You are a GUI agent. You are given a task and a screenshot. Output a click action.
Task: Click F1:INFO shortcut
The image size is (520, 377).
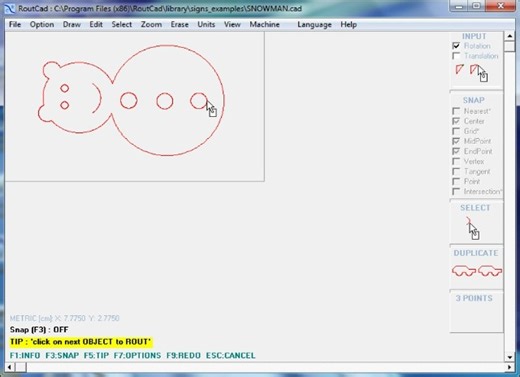[25, 355]
